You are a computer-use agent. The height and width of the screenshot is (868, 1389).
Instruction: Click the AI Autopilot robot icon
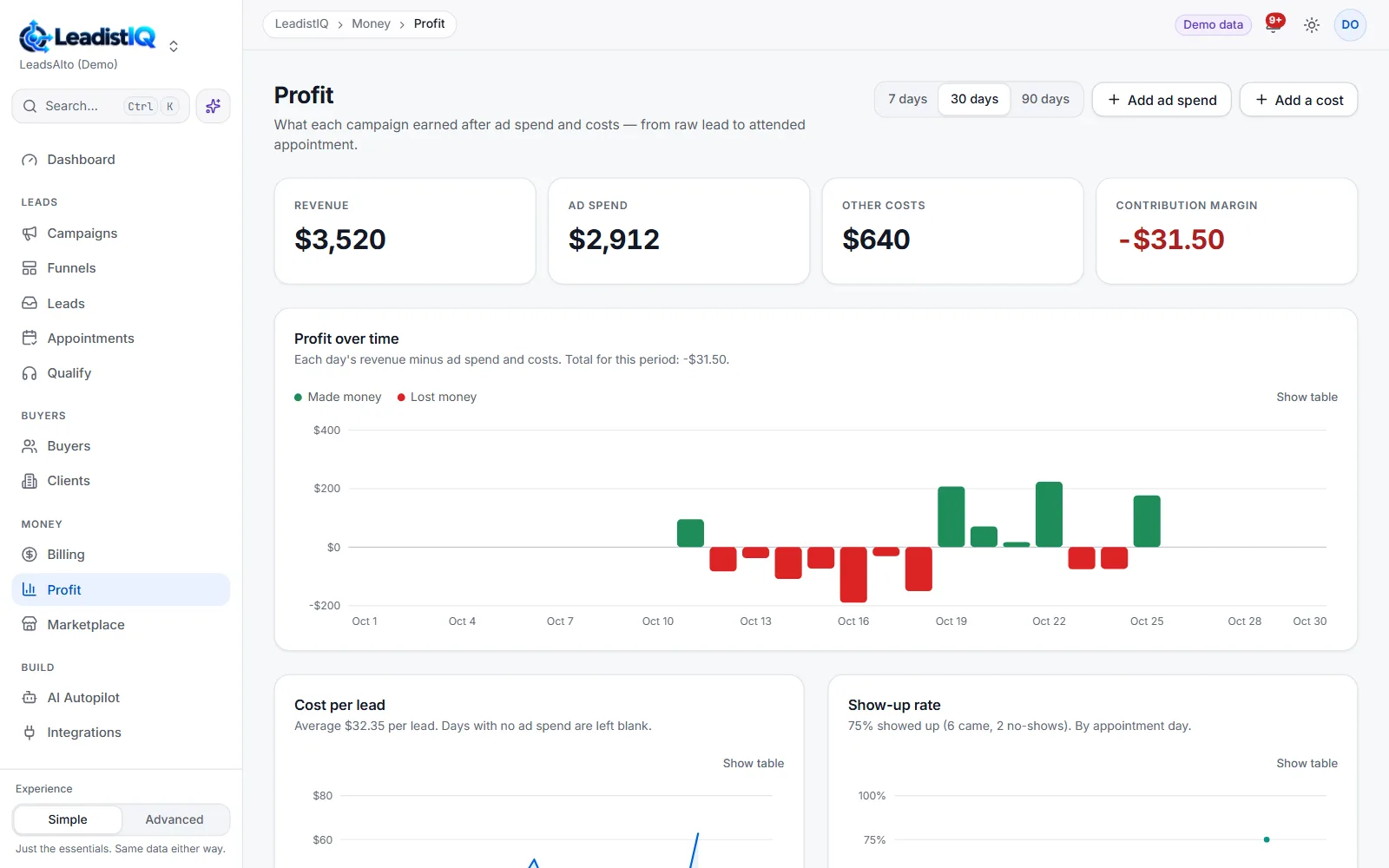pos(30,698)
